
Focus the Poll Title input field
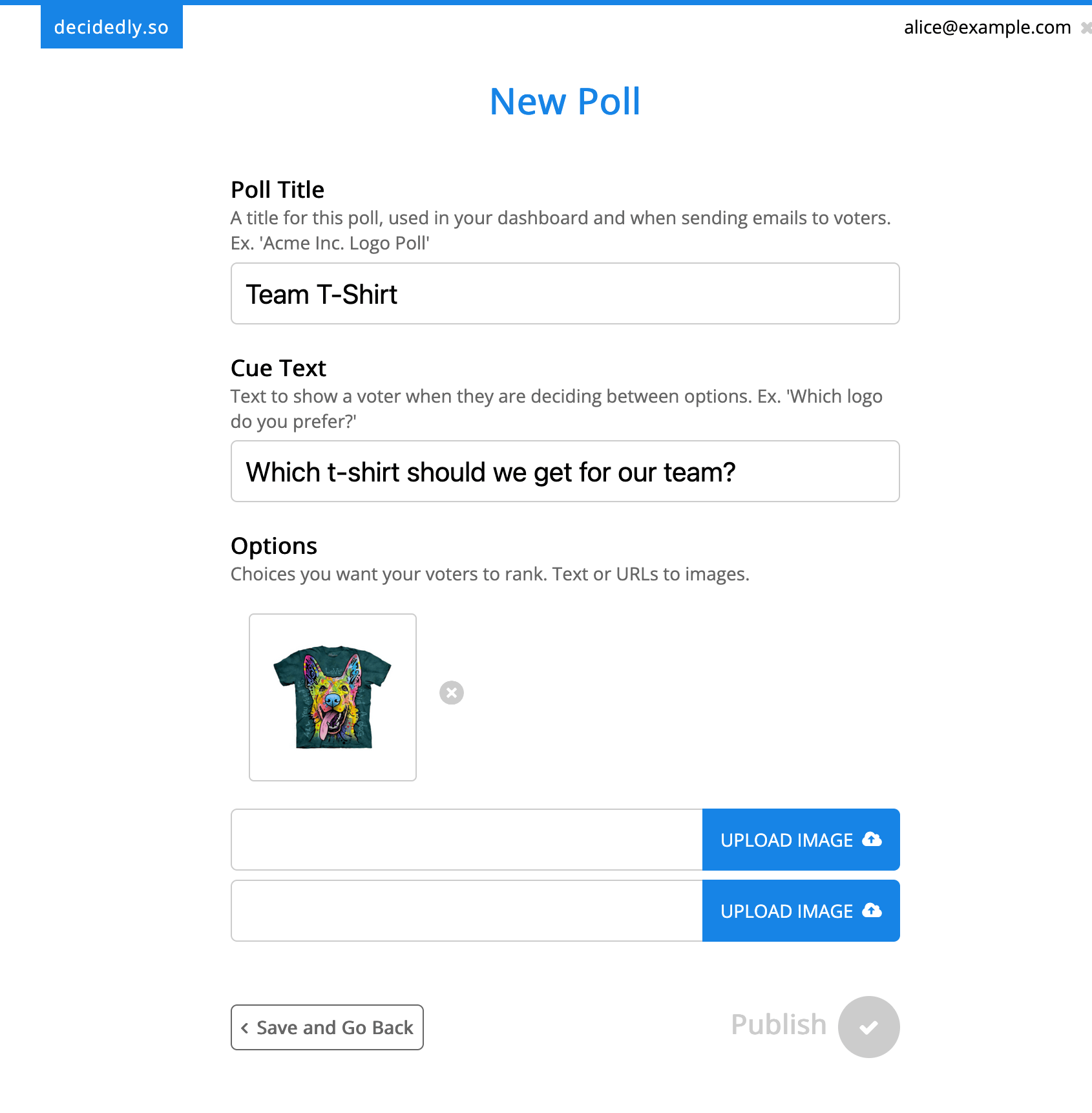point(565,293)
